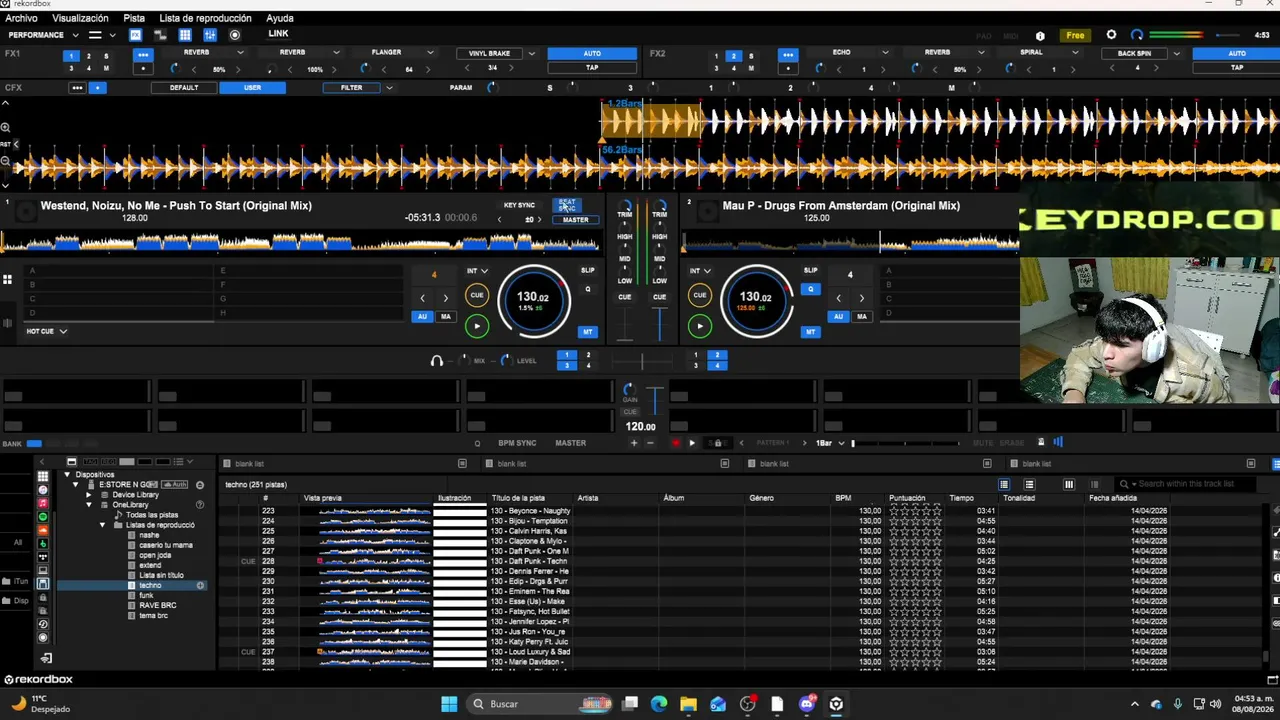
Task: Open the Windows Start menu
Action: 449,704
